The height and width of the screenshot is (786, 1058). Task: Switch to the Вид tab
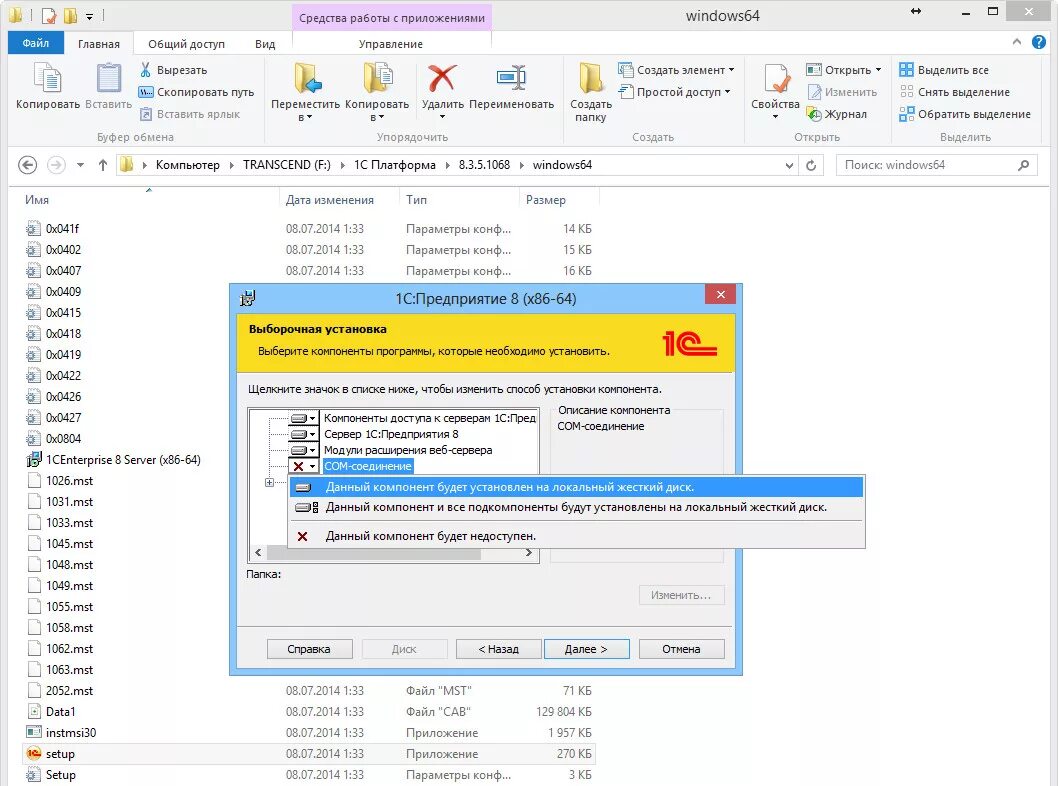pyautogui.click(x=265, y=44)
